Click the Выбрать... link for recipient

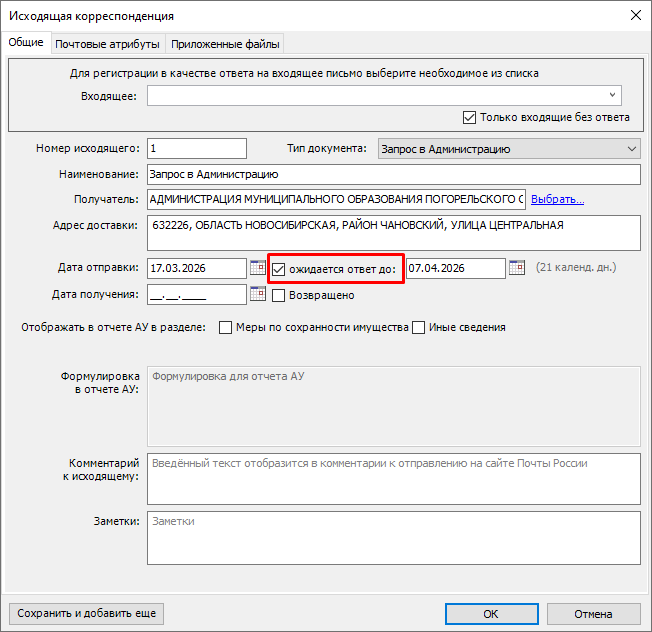[557, 199]
